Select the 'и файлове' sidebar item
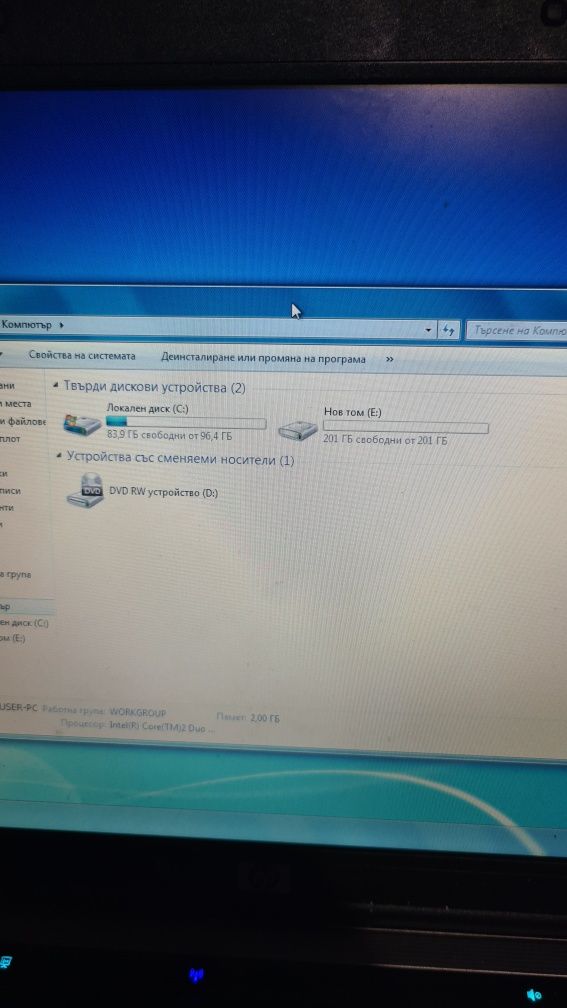This screenshot has height=1008, width=567. pos(23,422)
